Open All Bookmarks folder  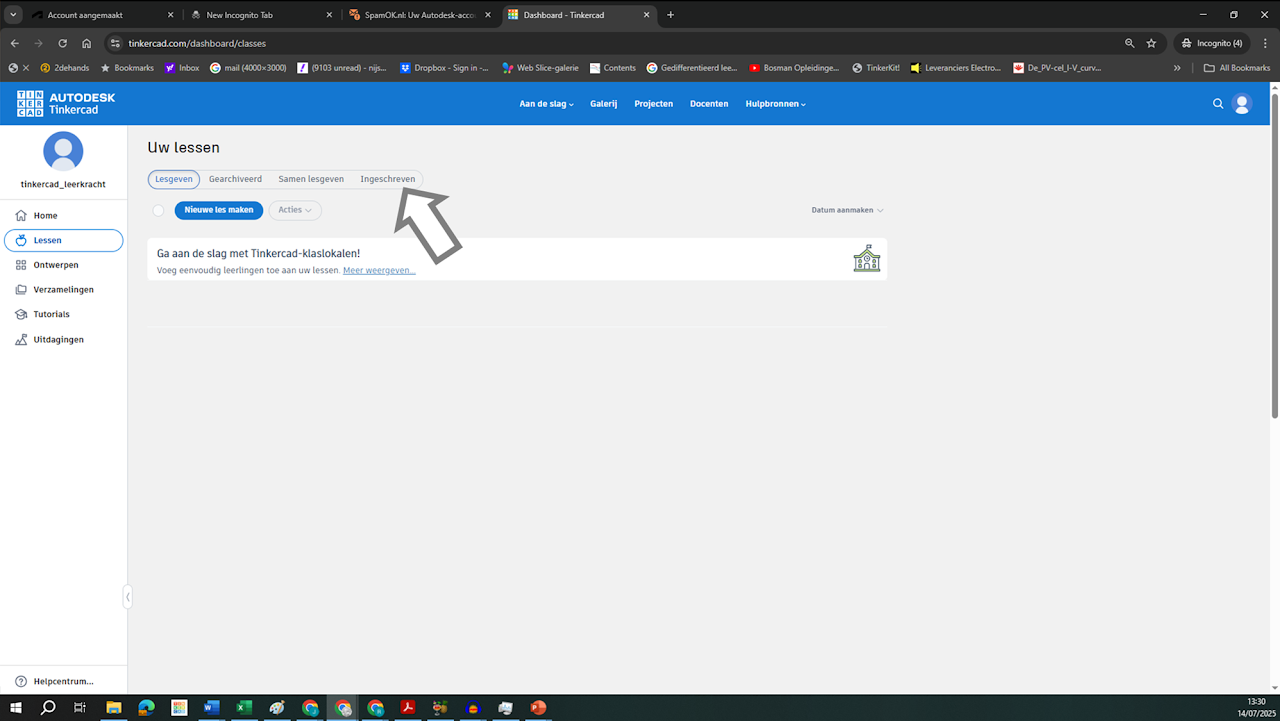tap(1237, 68)
